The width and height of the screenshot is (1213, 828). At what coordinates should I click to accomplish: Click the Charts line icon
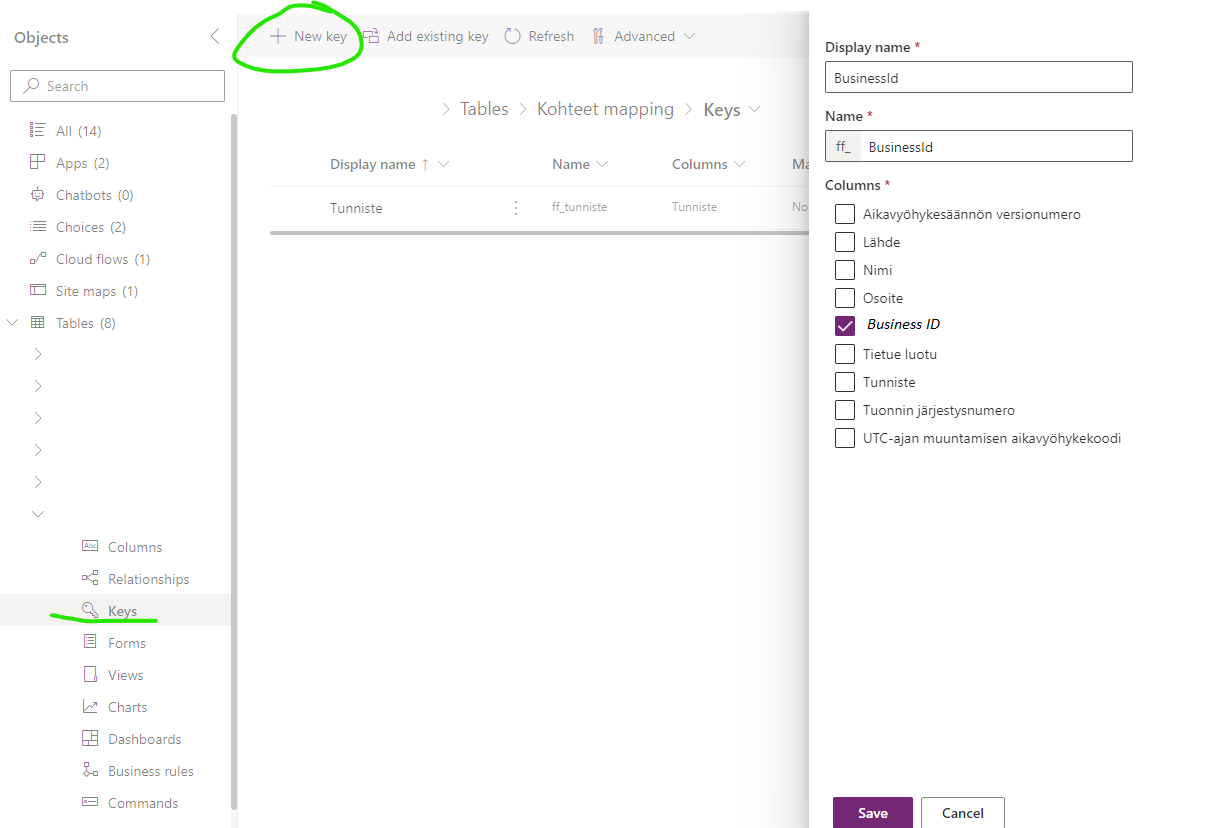point(90,706)
